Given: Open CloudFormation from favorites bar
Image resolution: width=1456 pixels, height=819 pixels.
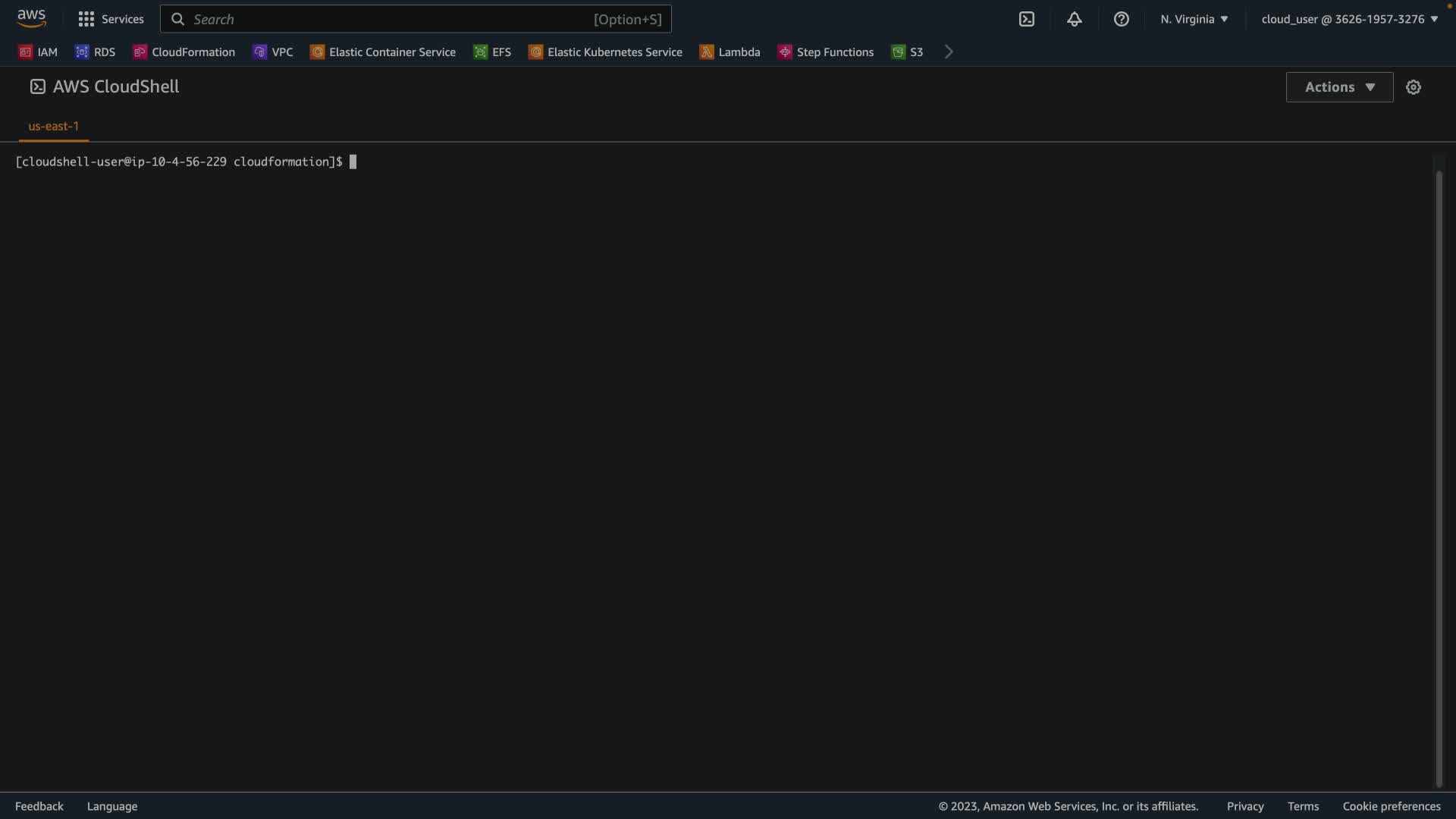Looking at the screenshot, I should [x=184, y=52].
